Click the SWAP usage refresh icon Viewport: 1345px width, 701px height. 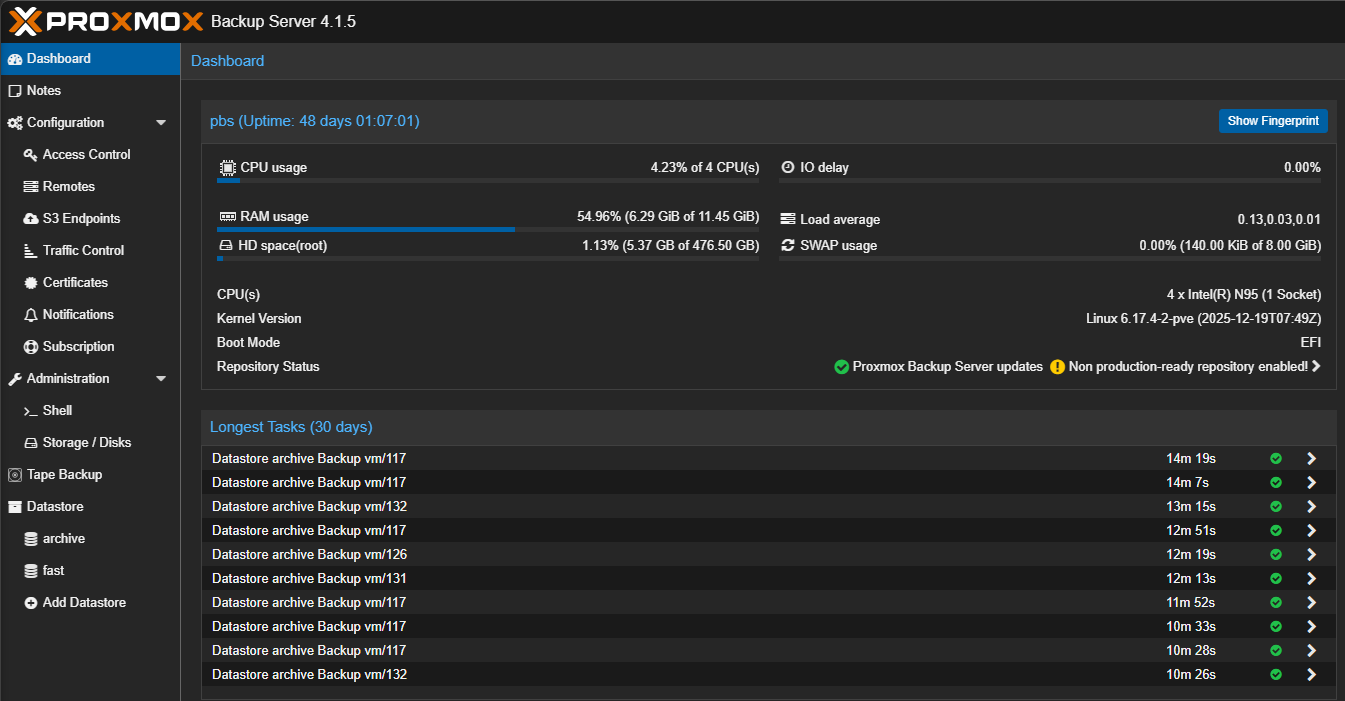tap(788, 246)
